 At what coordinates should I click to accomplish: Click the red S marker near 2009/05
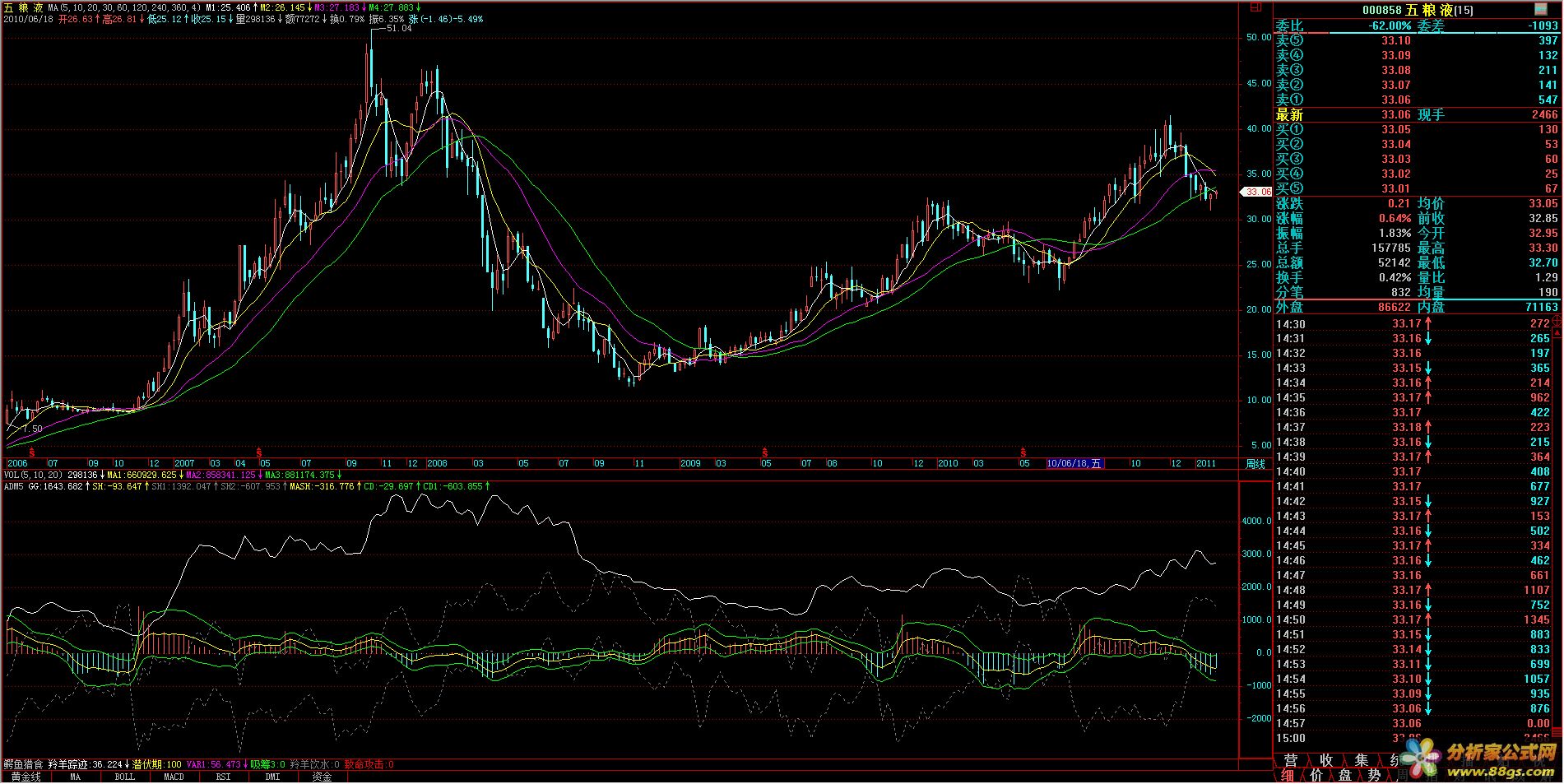(x=765, y=452)
